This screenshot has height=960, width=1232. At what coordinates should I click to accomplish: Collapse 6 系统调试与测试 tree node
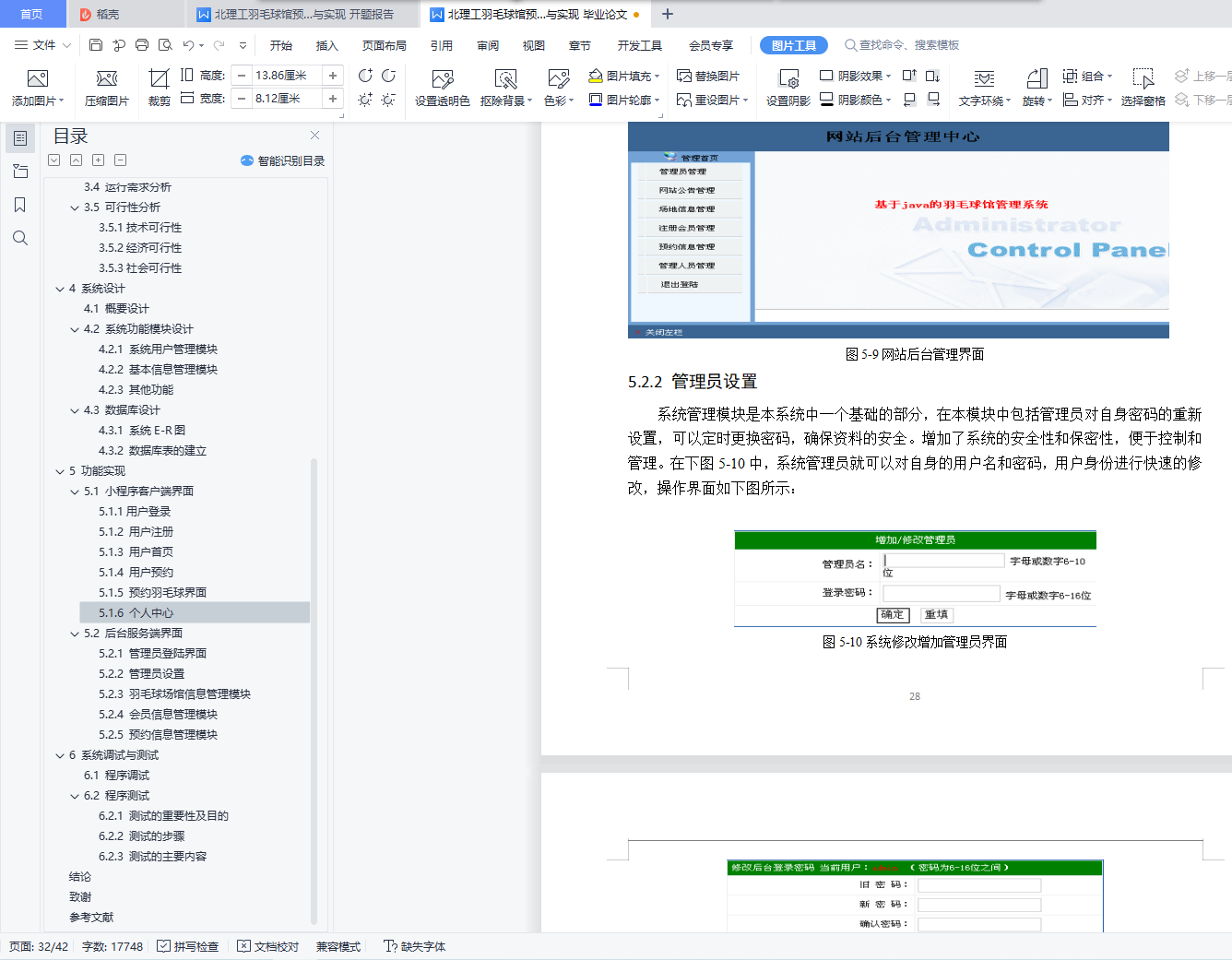[x=60, y=755]
